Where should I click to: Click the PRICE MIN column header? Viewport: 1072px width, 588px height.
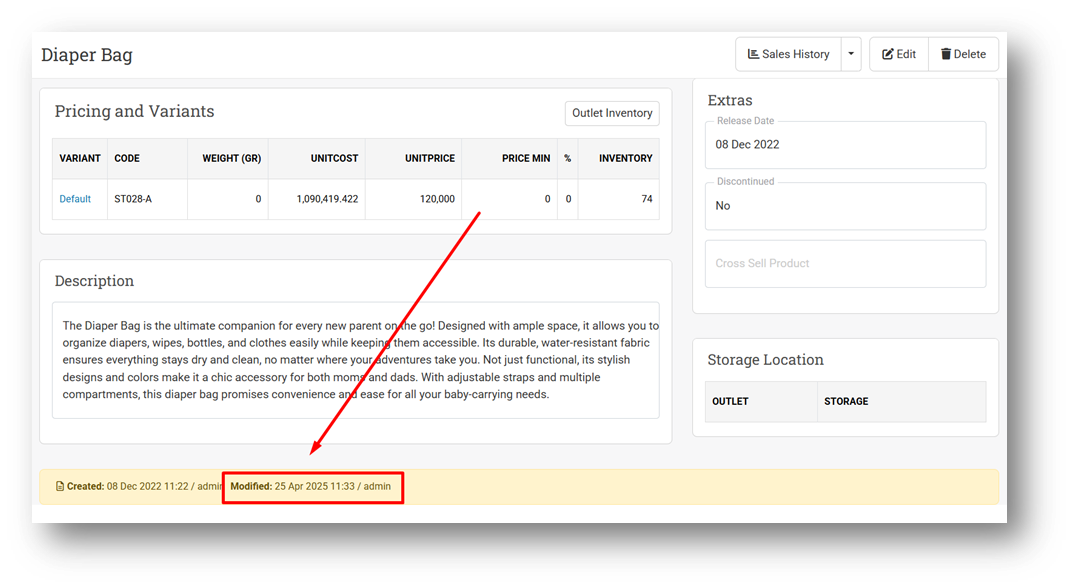[509, 158]
